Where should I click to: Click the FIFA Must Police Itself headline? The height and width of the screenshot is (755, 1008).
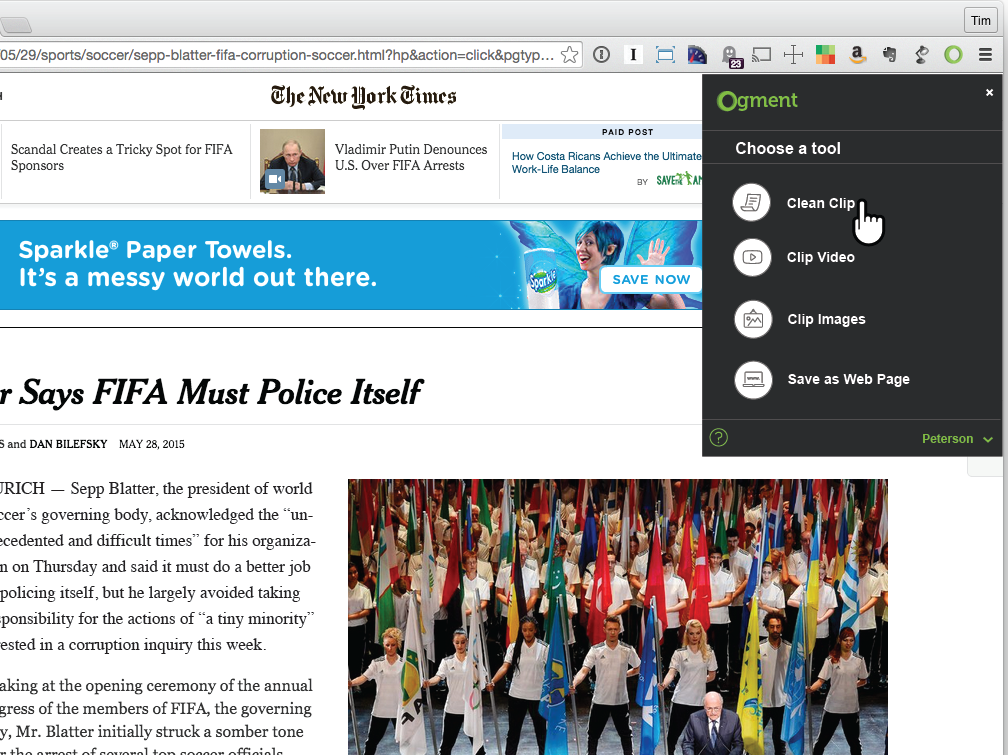pyautogui.click(x=212, y=393)
